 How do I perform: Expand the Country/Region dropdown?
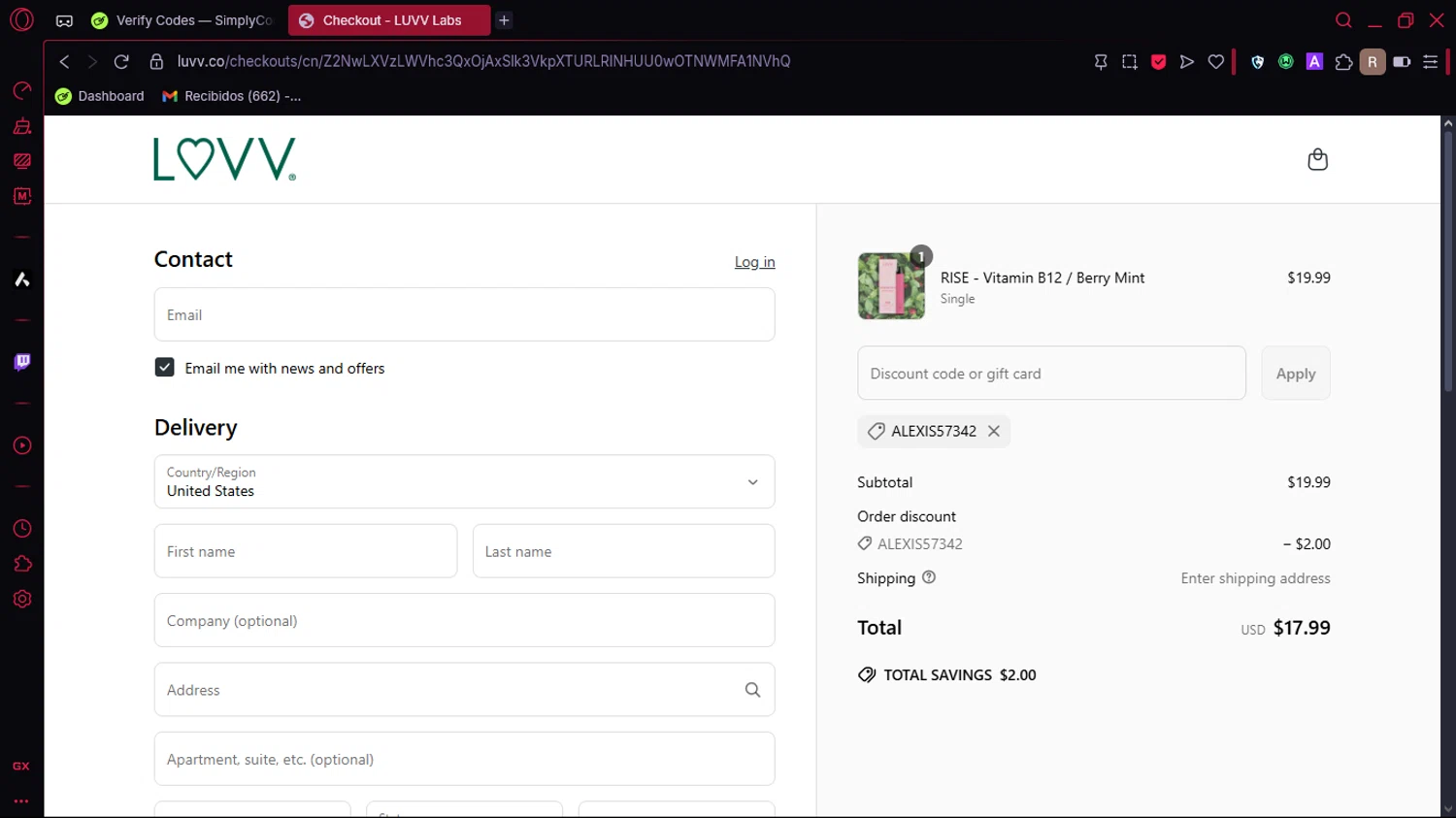[x=464, y=481]
